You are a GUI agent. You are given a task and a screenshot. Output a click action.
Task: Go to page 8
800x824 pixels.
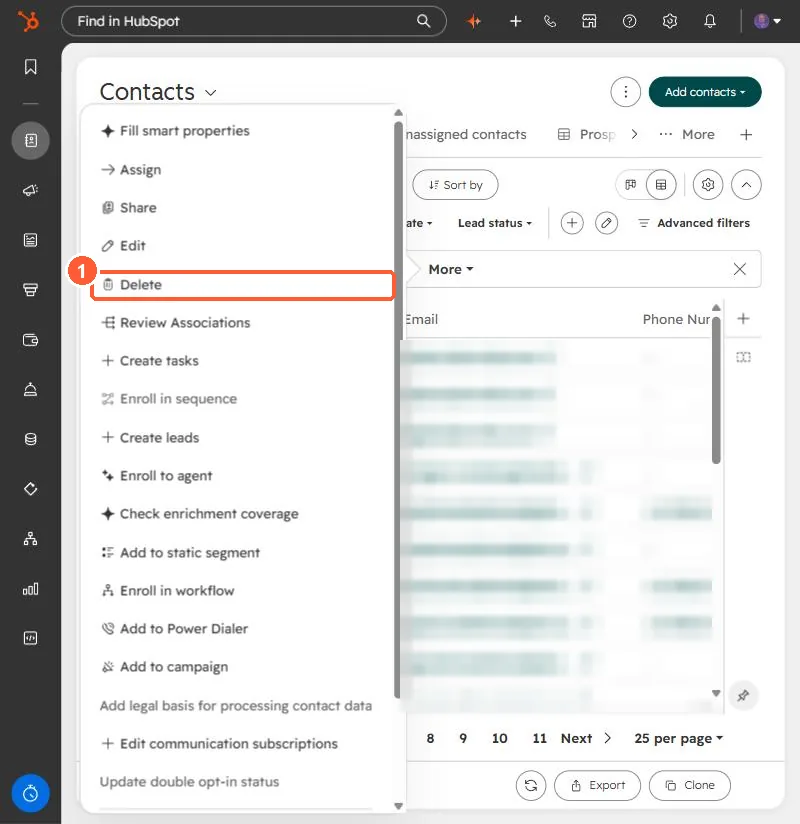click(430, 738)
